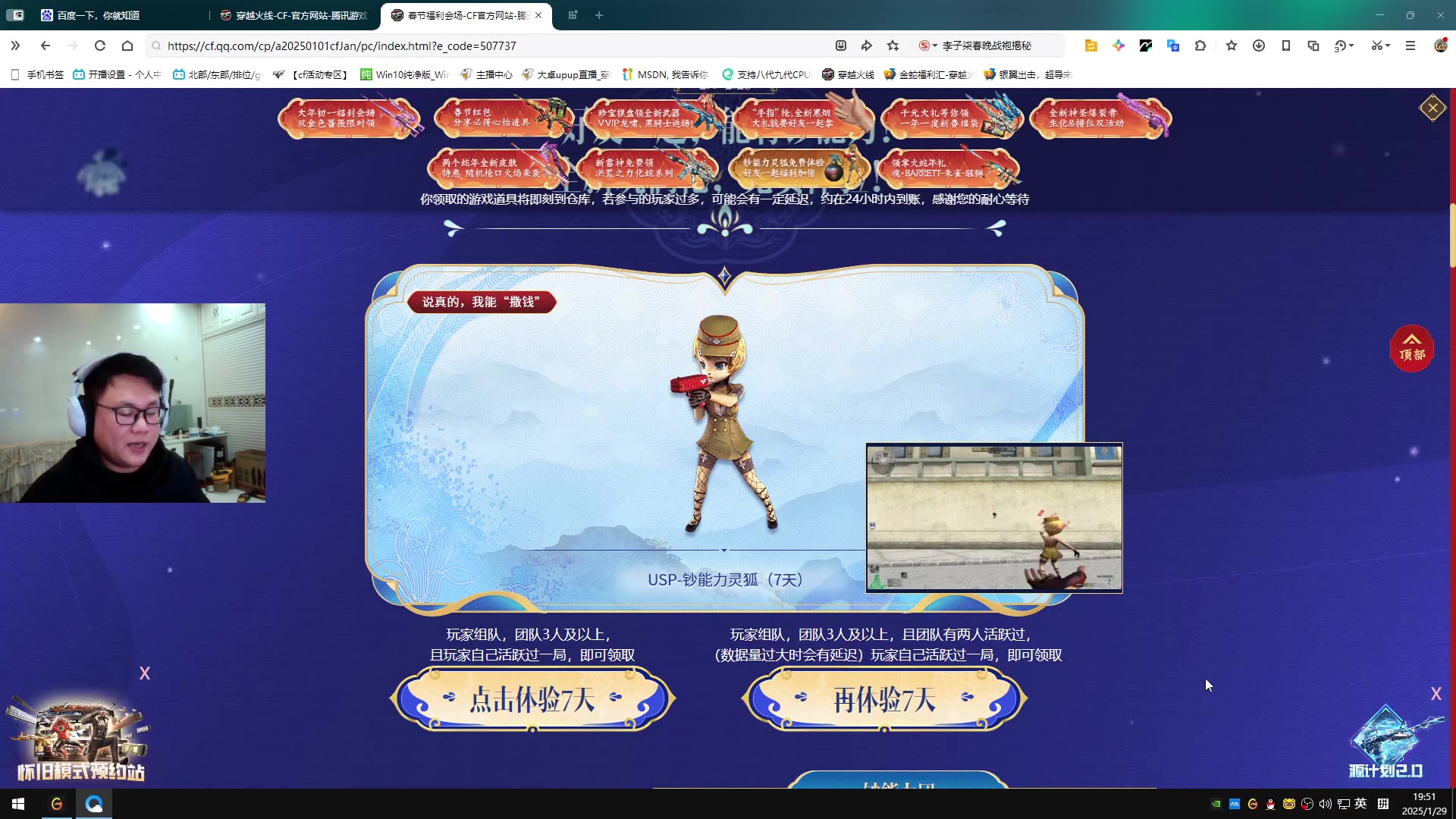The width and height of the screenshot is (1456, 819).
Task: Click the page vertical scrollbar thumb
Action: pyautogui.click(x=1452, y=235)
